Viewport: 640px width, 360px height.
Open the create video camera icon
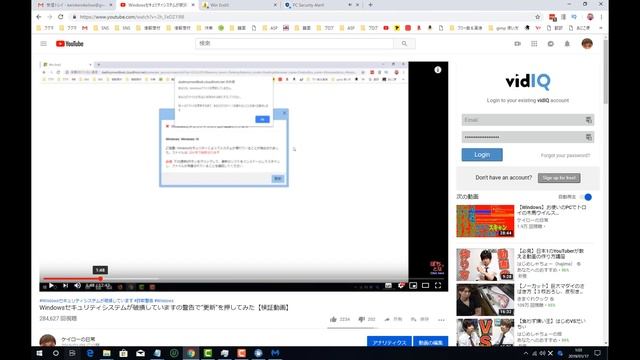518,44
